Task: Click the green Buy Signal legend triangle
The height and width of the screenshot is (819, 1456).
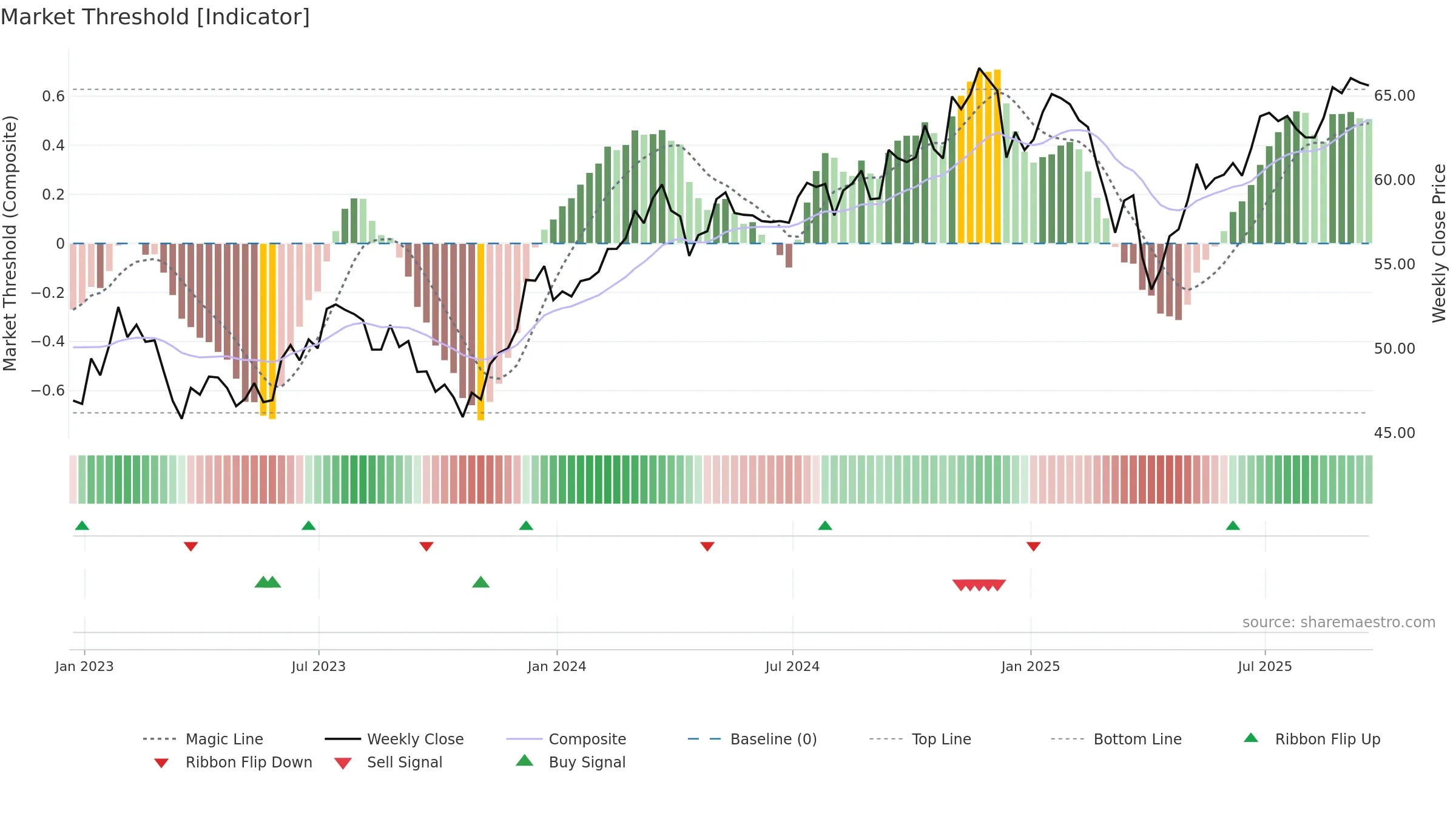Action: (524, 760)
